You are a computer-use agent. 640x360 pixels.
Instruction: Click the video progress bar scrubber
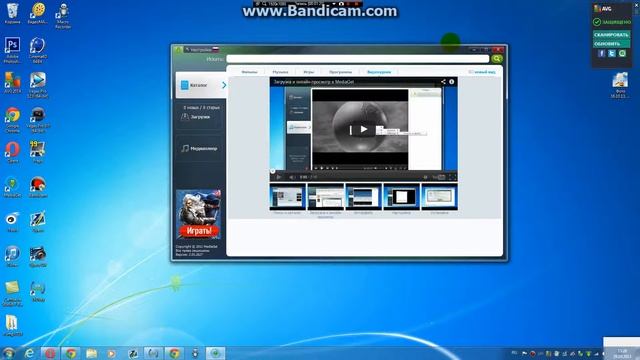(273, 171)
